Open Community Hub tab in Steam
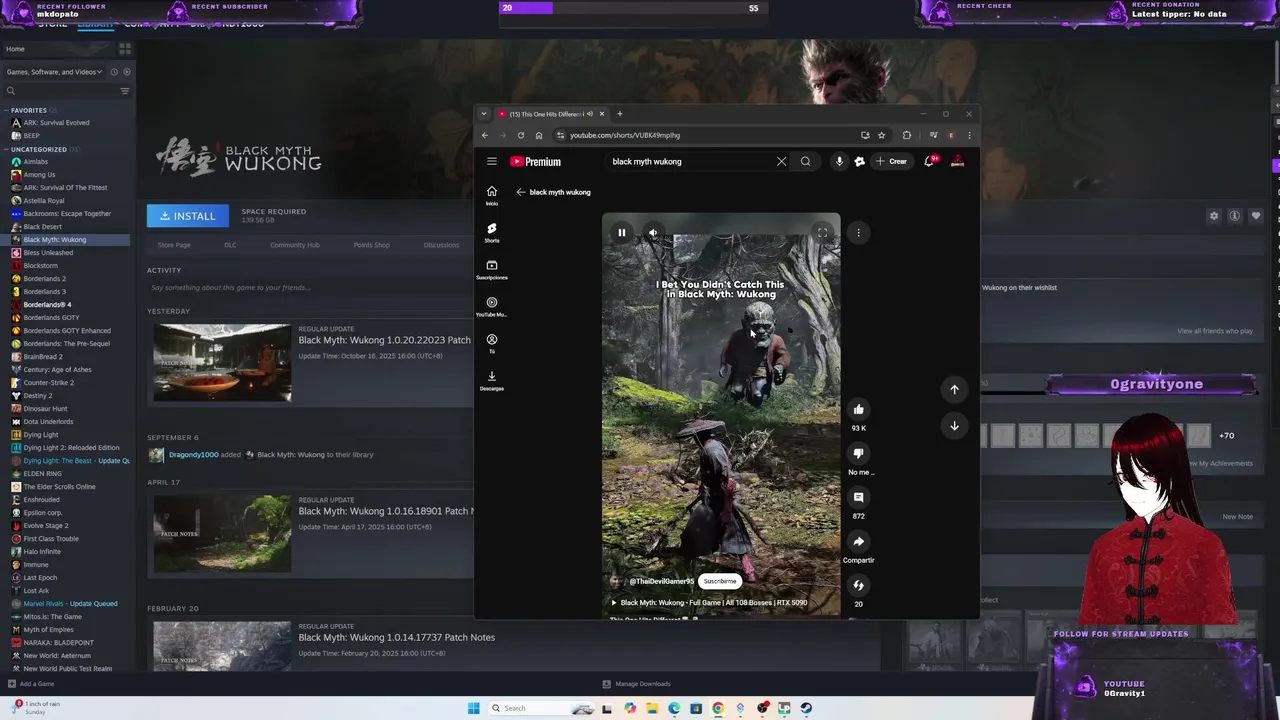This screenshot has height=720, width=1280. [294, 245]
